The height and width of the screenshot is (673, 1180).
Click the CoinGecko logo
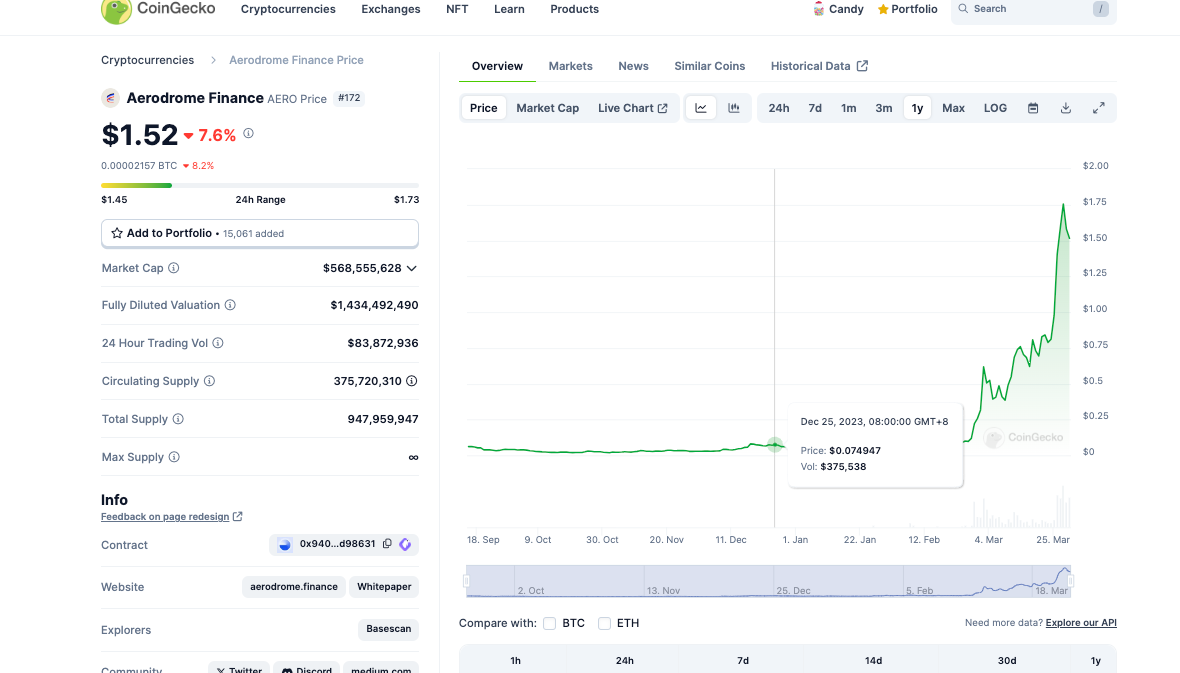[x=158, y=10]
